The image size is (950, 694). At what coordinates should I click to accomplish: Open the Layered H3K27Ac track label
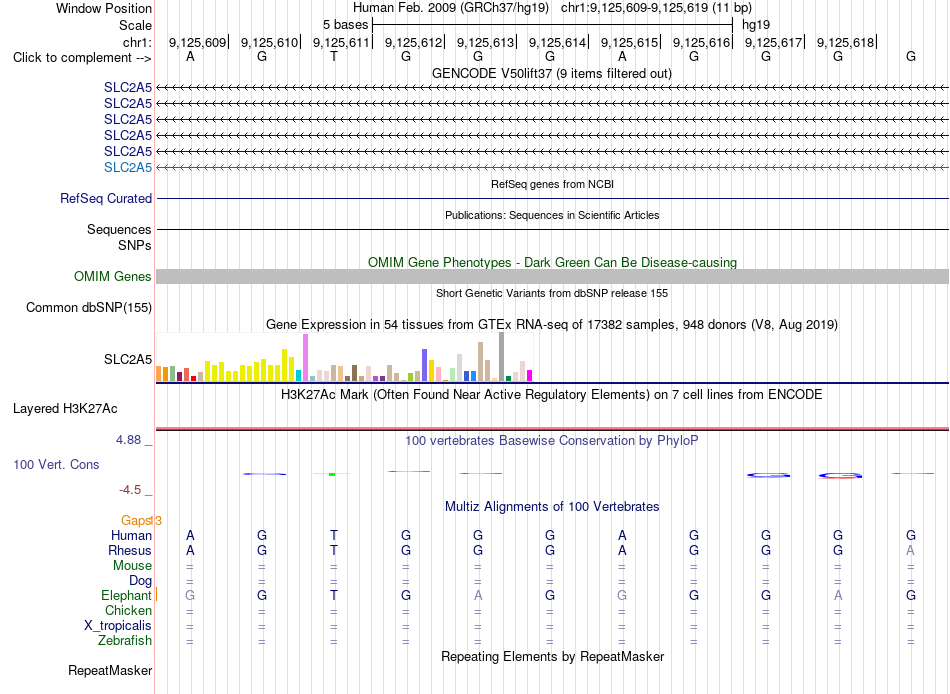point(65,409)
